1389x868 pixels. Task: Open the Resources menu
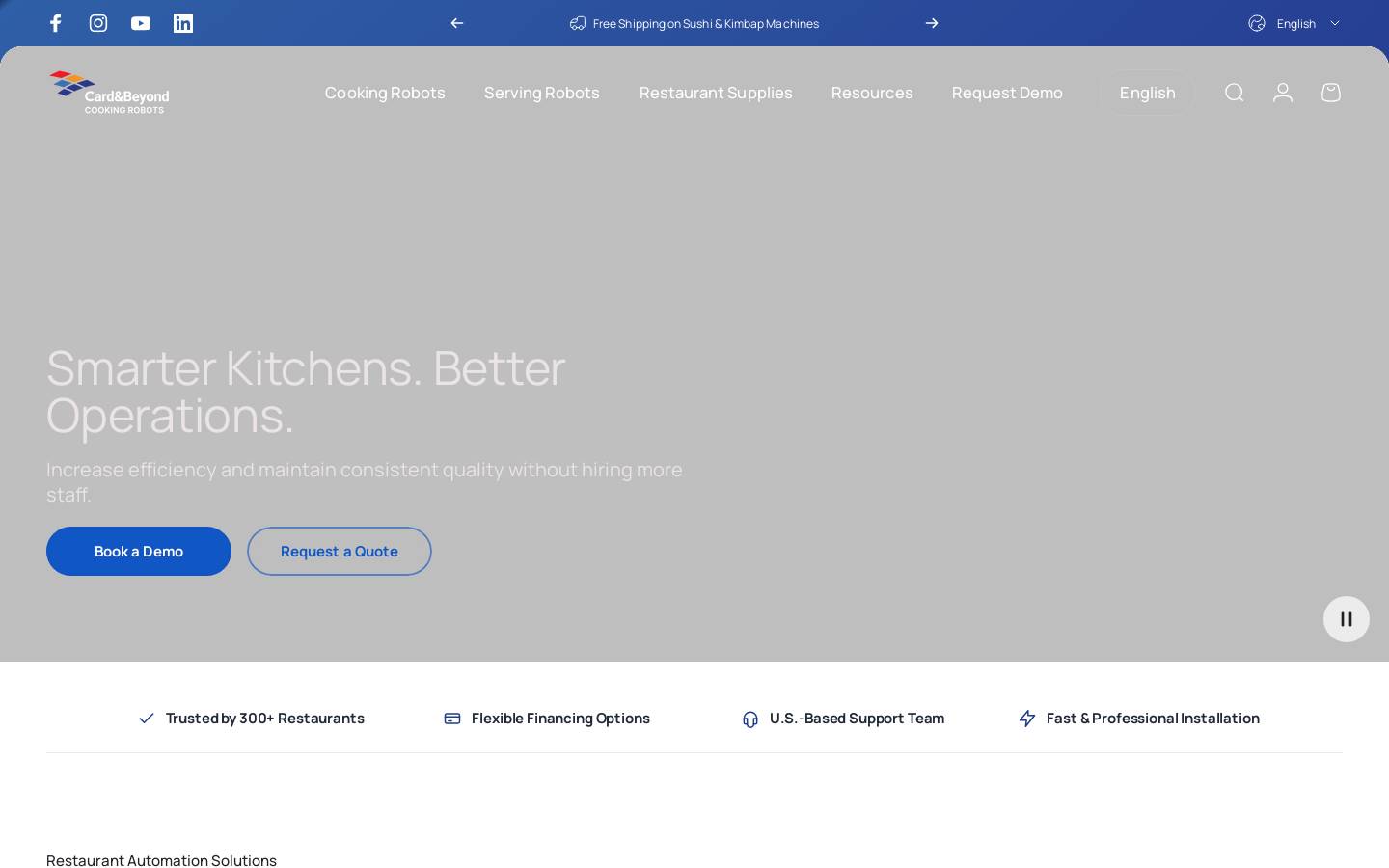click(872, 93)
